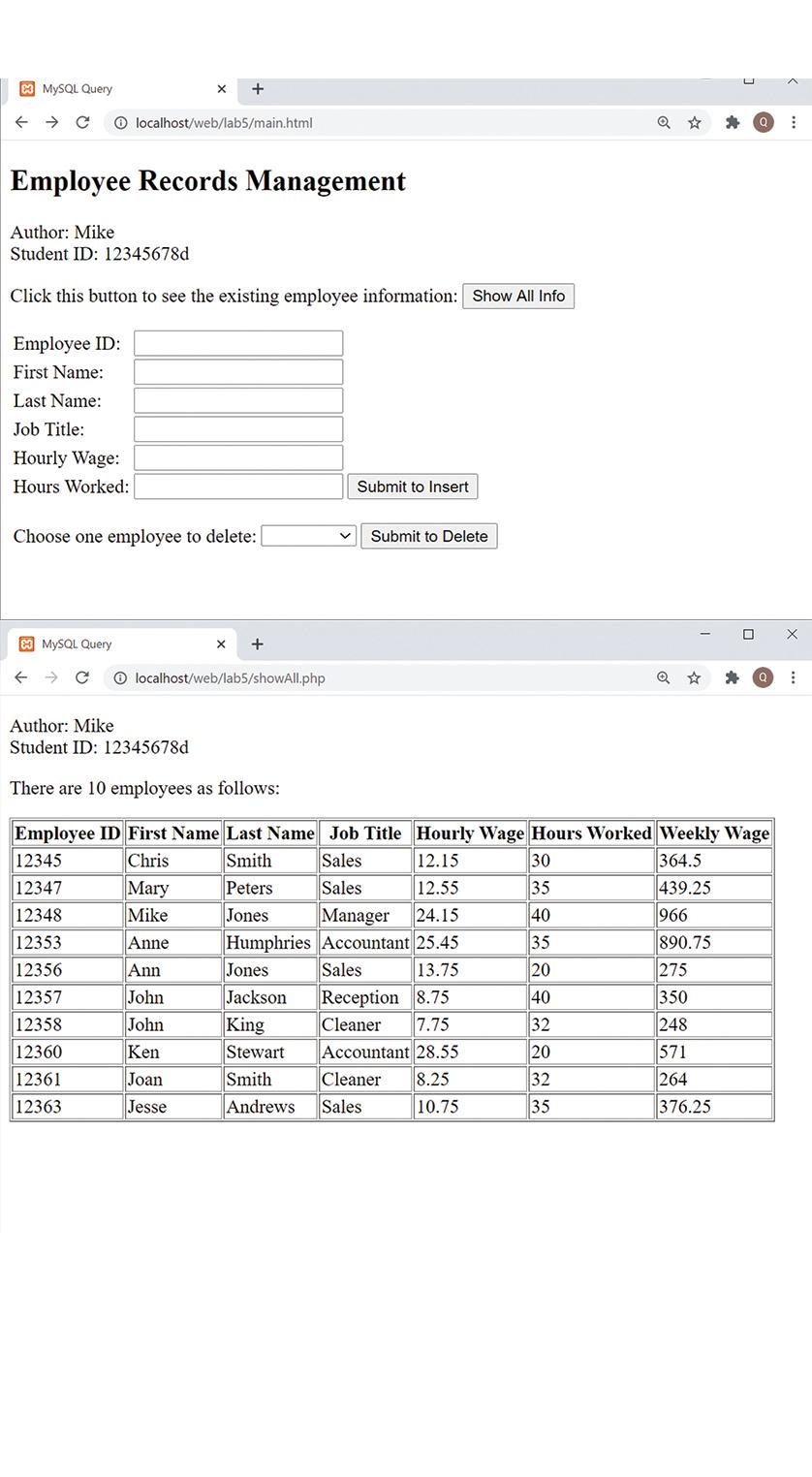This screenshot has width=812, height=1477.
Task: Focus the Hours Worked input field
Action: (x=238, y=487)
